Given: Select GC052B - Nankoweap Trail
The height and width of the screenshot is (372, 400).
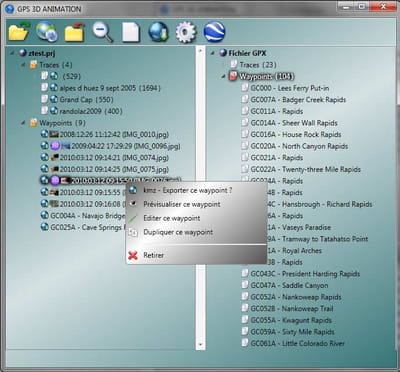Looking at the screenshot, I should [x=292, y=308].
